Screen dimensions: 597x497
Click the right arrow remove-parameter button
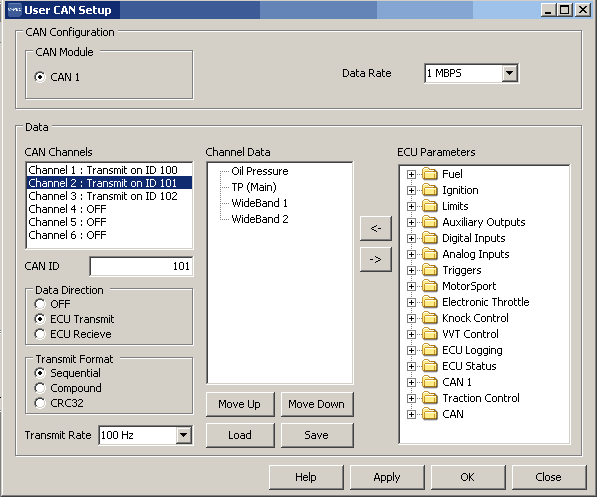(376, 259)
